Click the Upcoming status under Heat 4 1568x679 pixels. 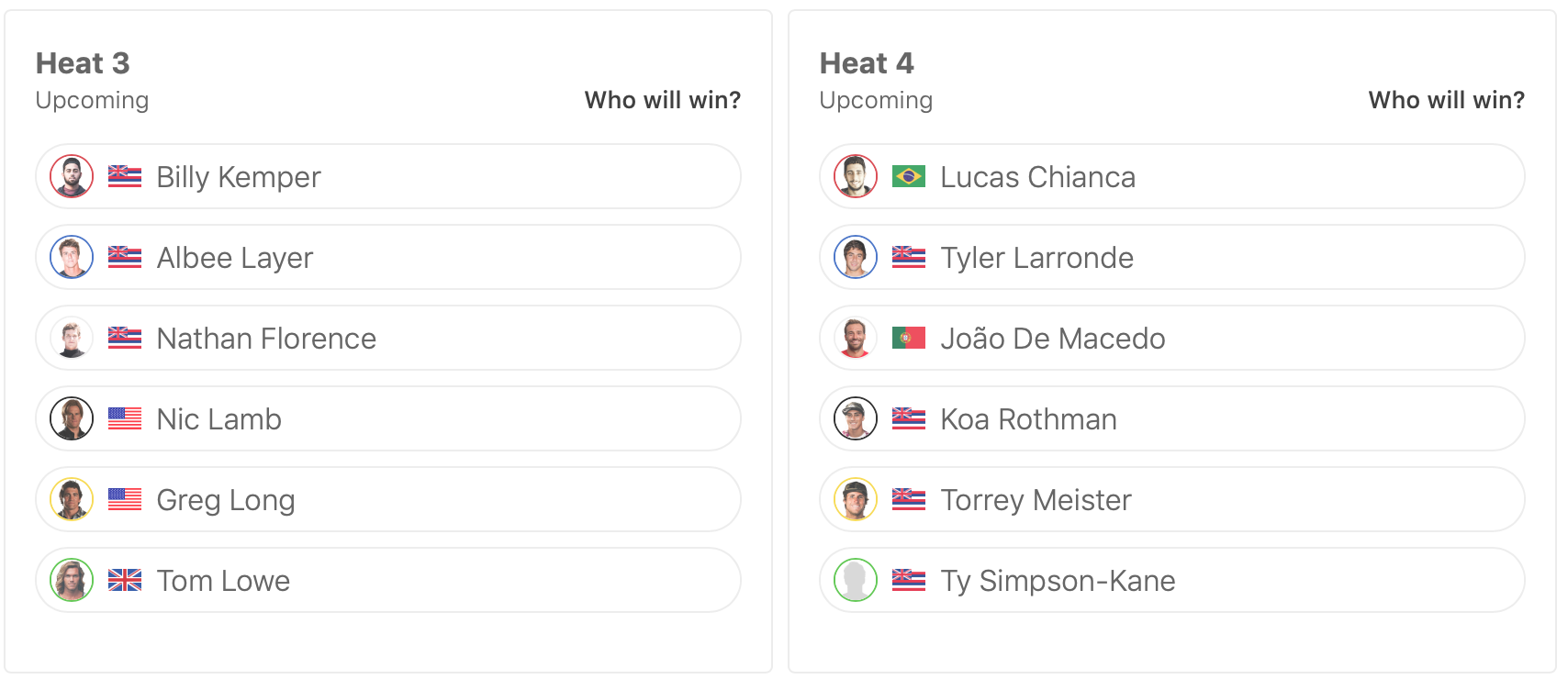876,100
